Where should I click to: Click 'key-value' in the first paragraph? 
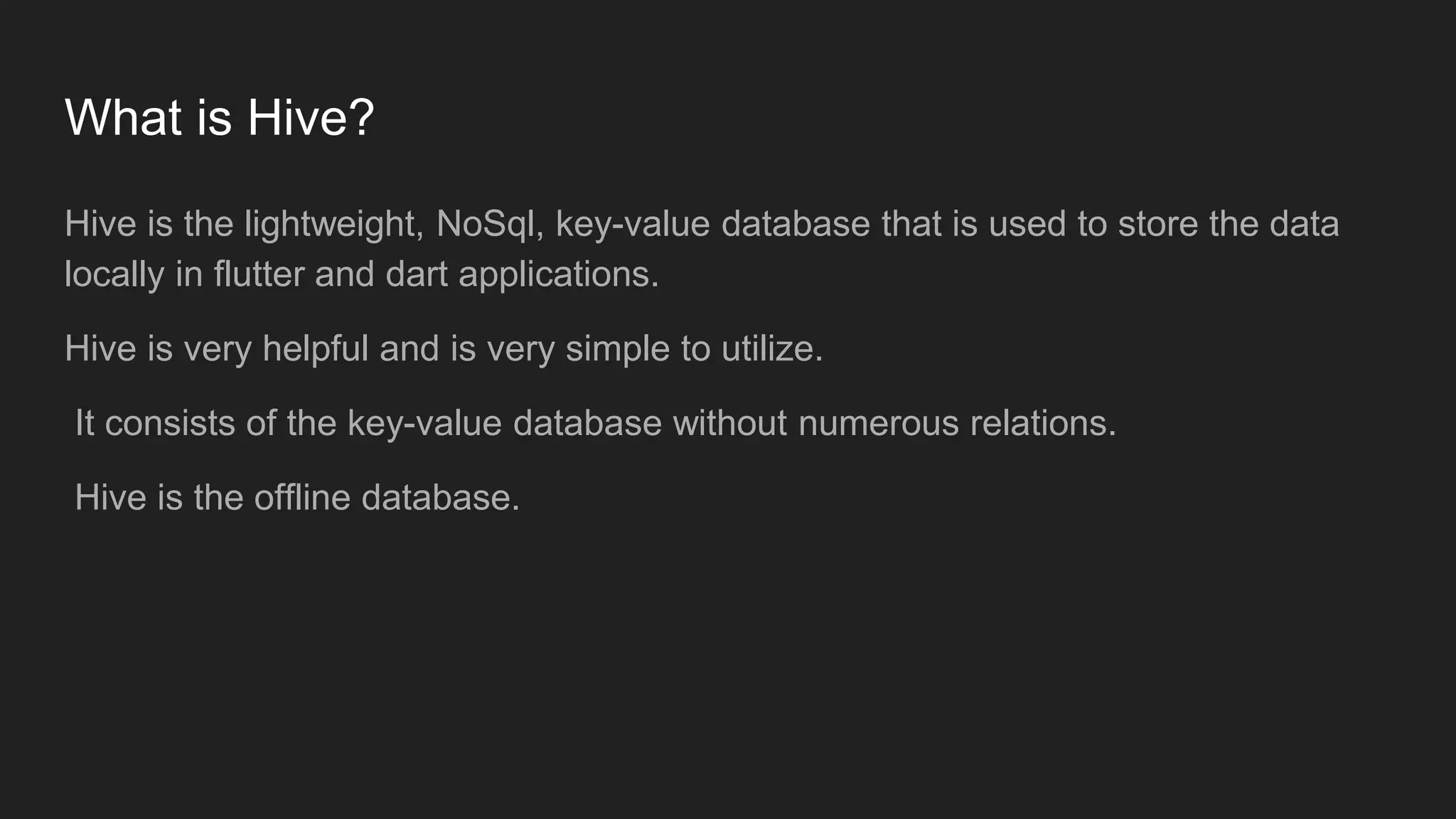(633, 224)
